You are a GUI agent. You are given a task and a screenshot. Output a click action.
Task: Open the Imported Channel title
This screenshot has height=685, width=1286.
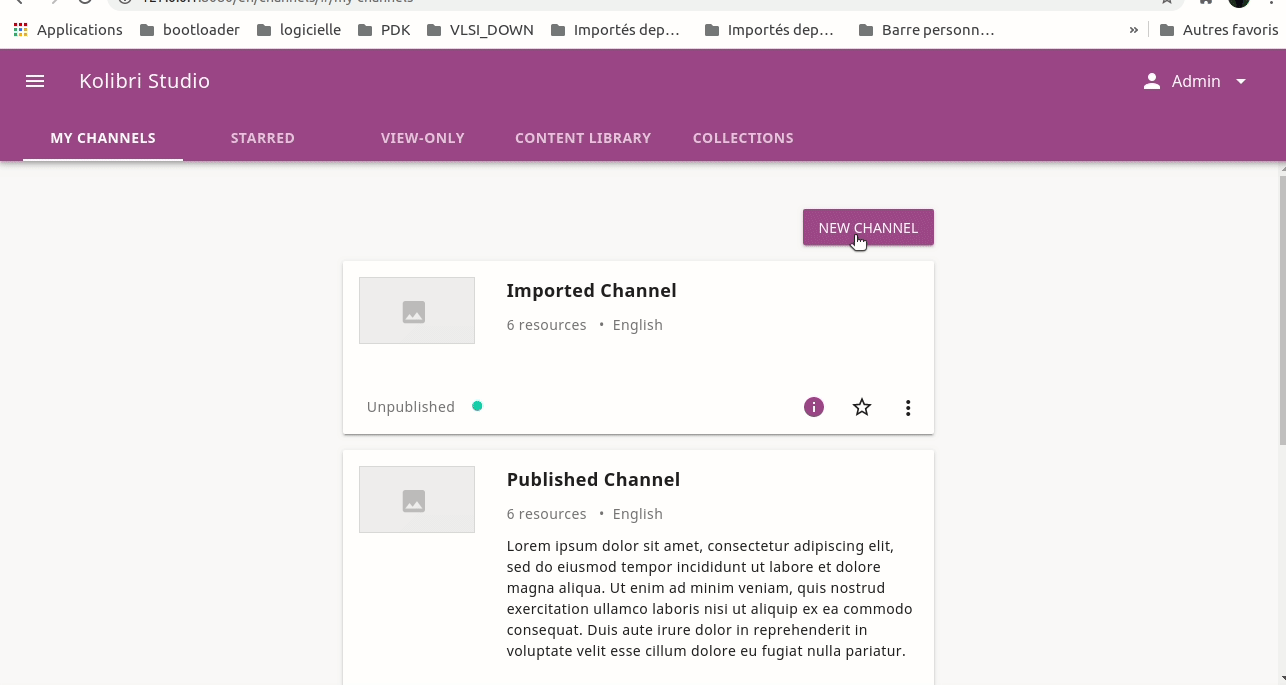(x=592, y=291)
